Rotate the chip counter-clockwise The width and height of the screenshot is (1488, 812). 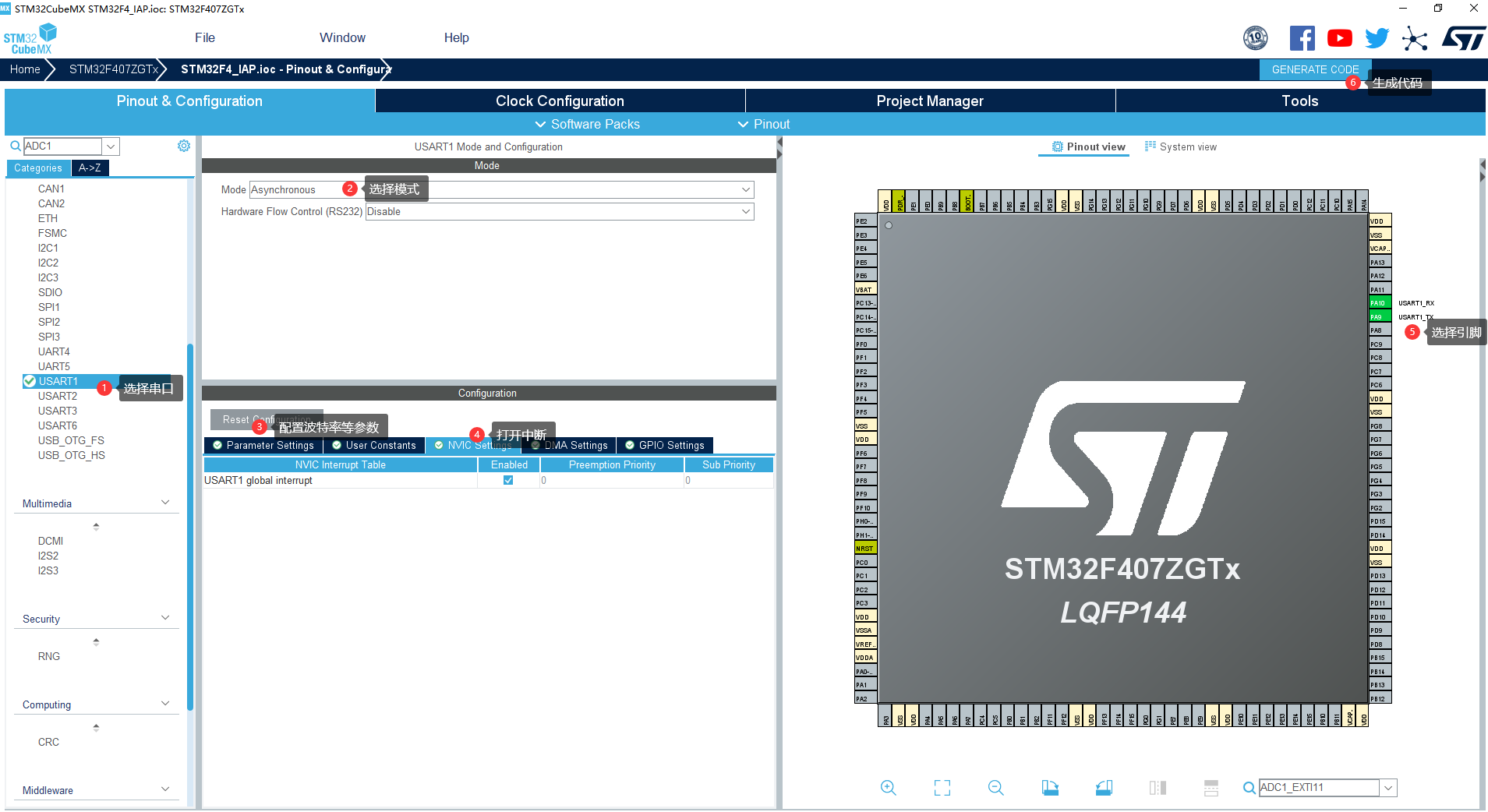1104,788
